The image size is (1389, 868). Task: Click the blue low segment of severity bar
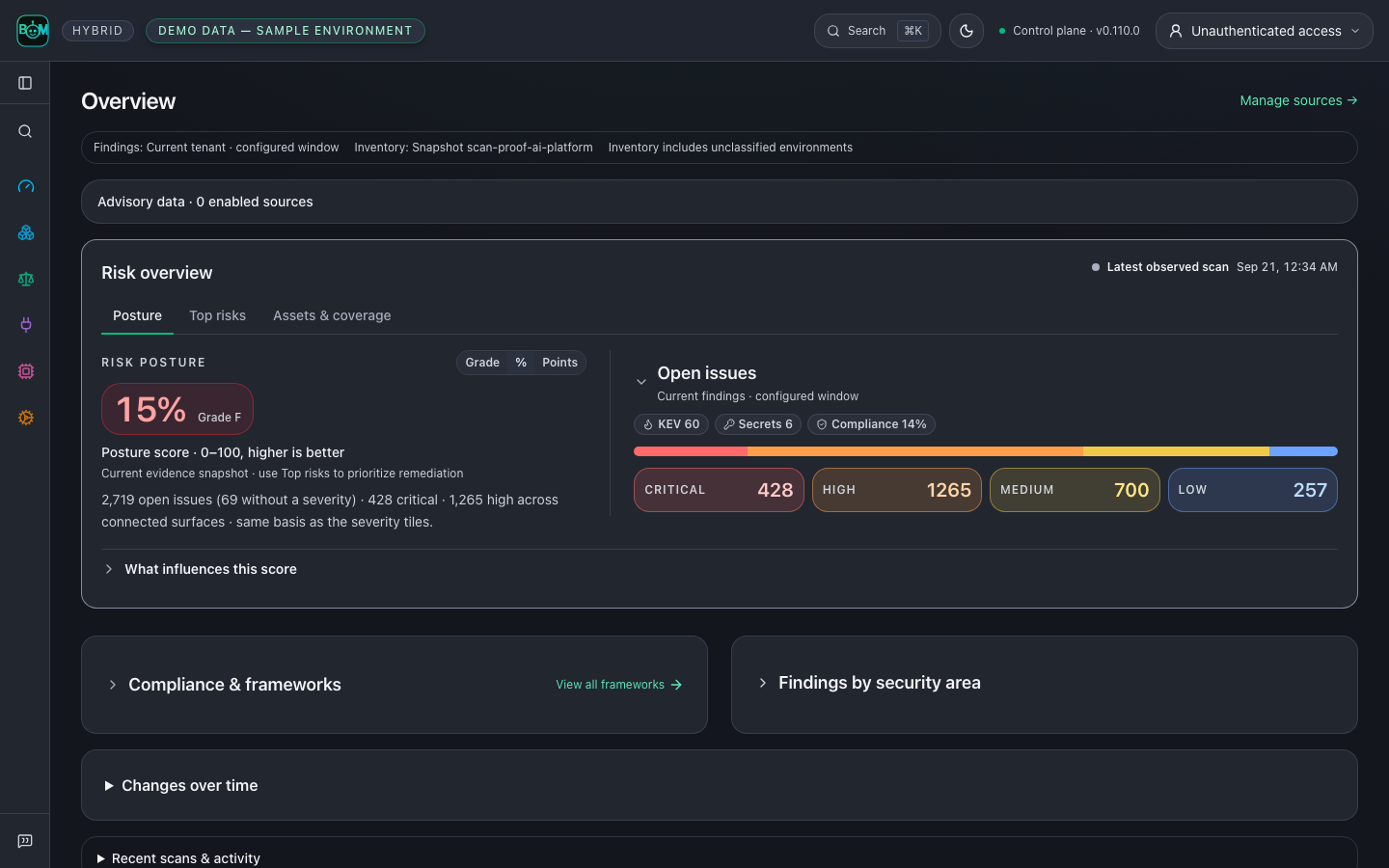coord(1303,451)
